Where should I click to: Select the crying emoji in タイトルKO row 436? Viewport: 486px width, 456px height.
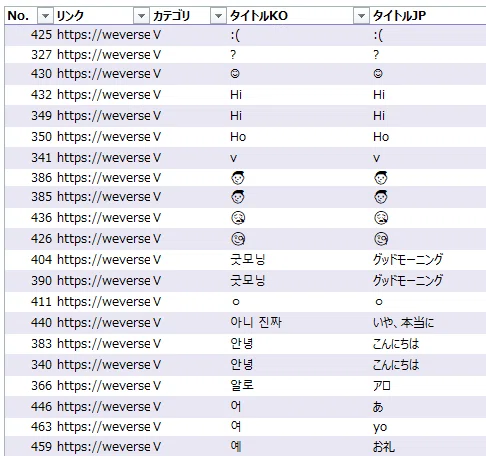(238, 218)
